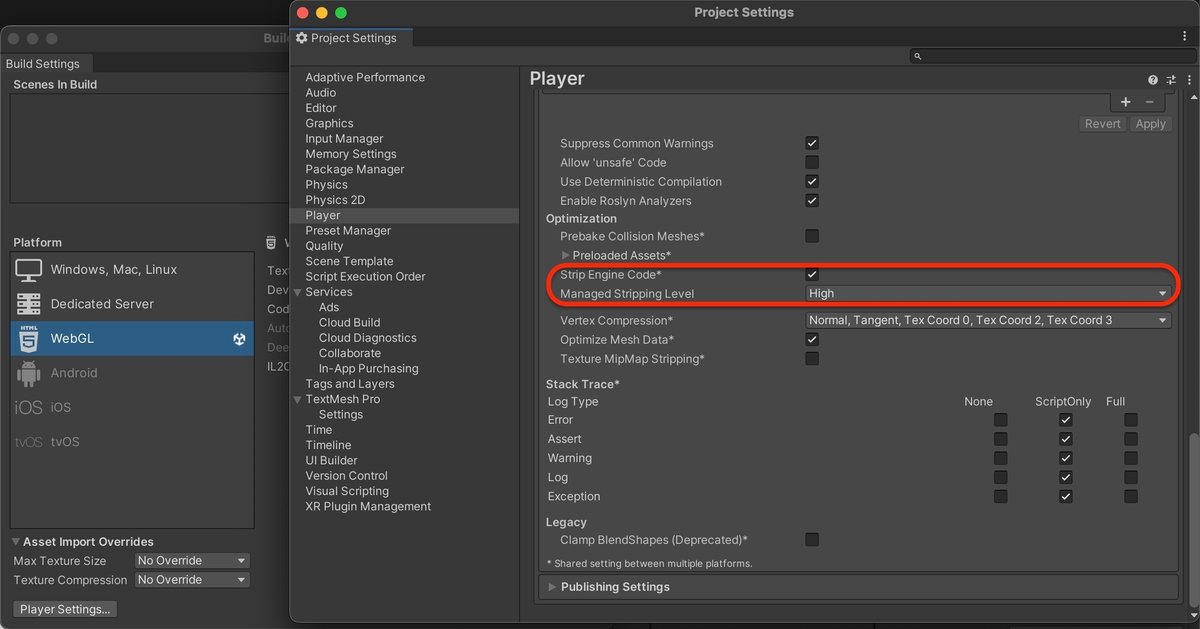Click the Apply button
Image resolution: width=1200 pixels, height=629 pixels.
pyautogui.click(x=1150, y=124)
